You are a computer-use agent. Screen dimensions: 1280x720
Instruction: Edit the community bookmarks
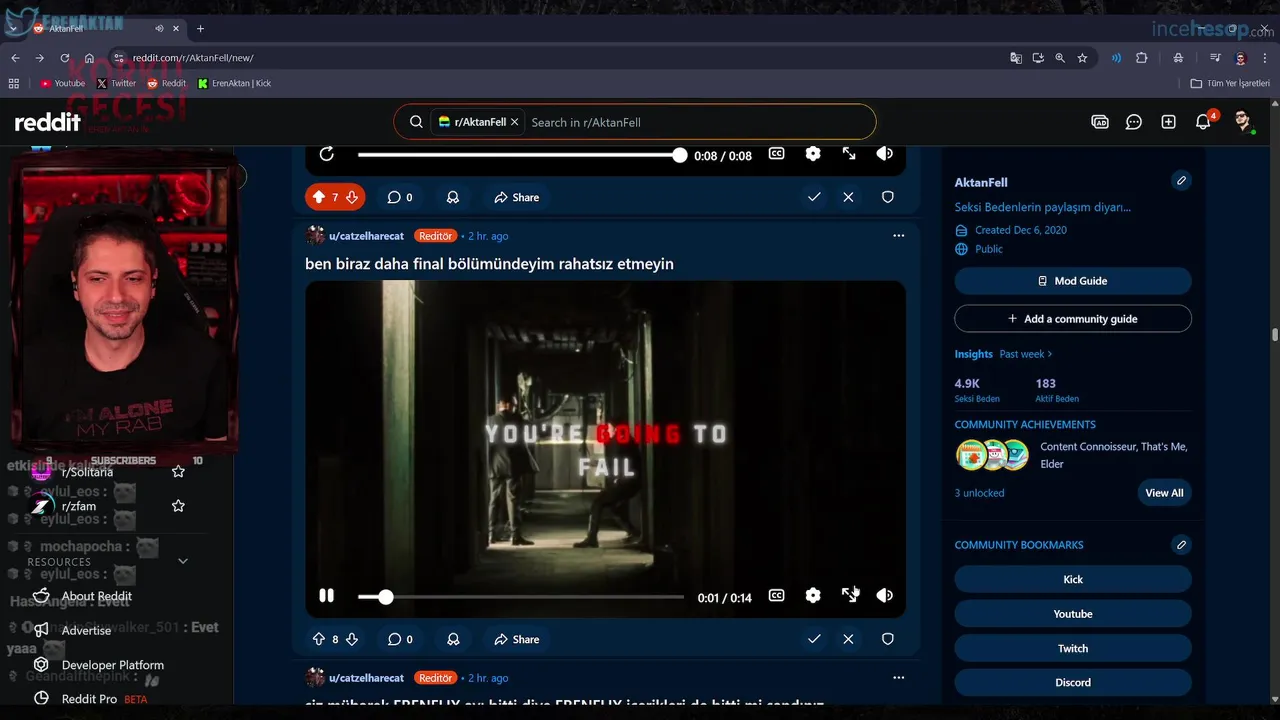[x=1181, y=545]
